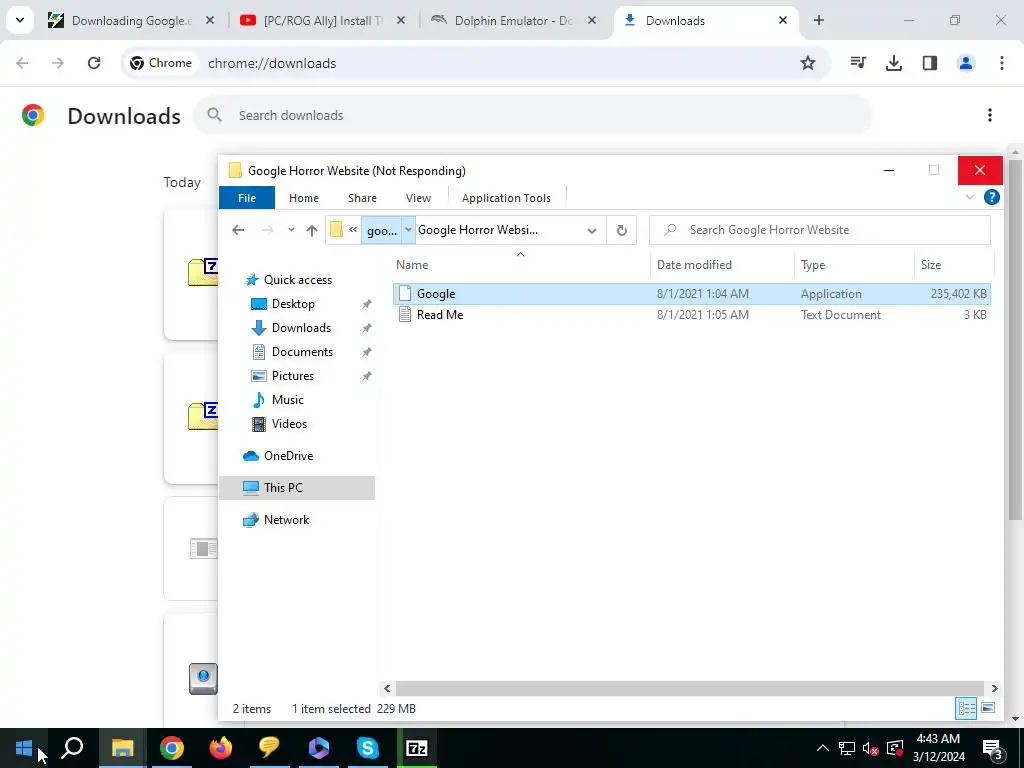Sort files by Size column
The height and width of the screenshot is (768, 1024).
pos(953,264)
